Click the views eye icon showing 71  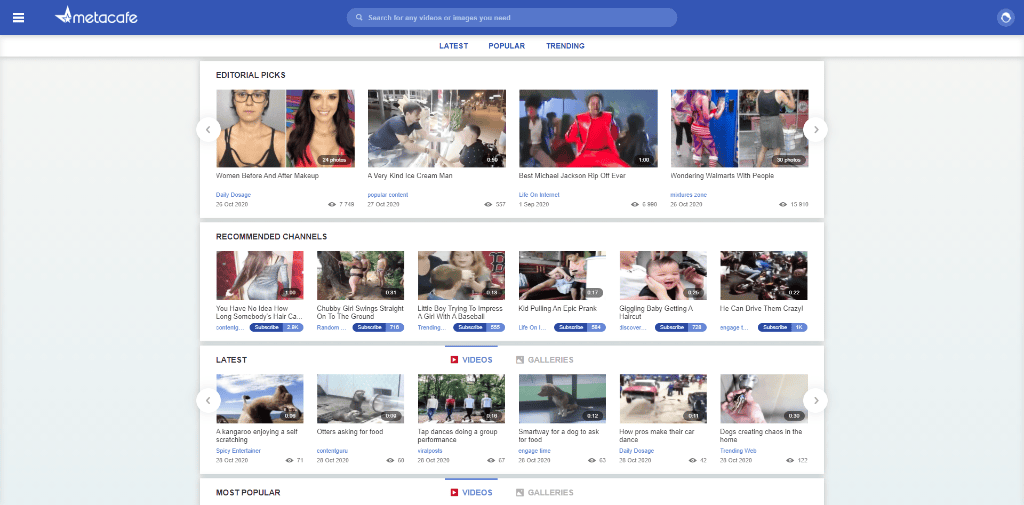click(289, 461)
